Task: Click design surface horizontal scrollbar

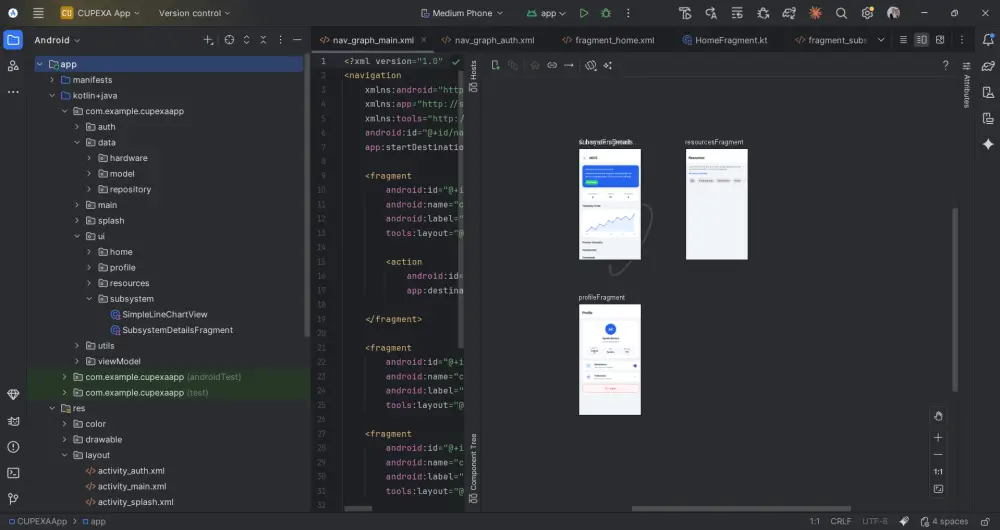Action: [741, 508]
